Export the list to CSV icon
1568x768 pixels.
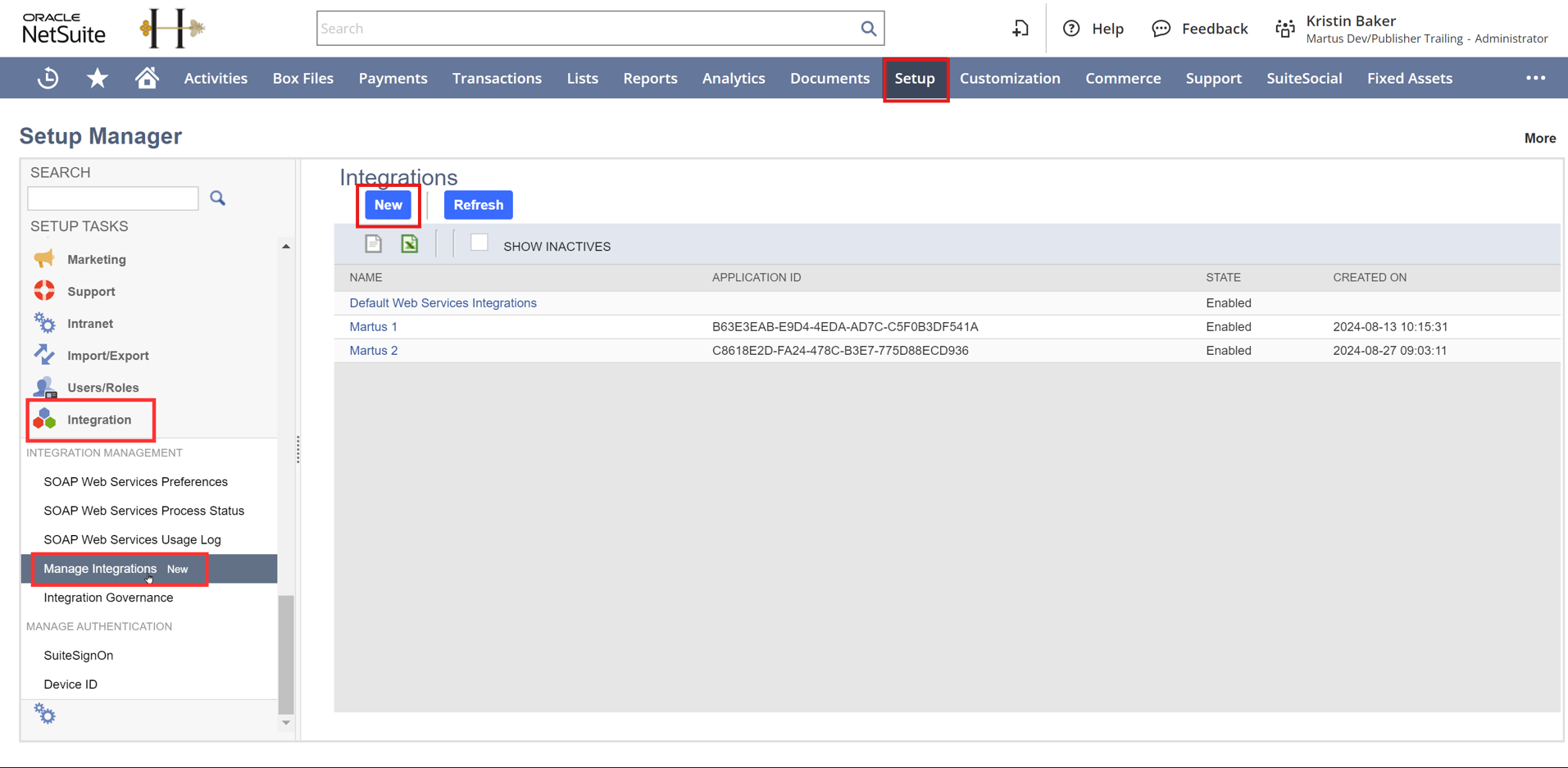click(373, 244)
